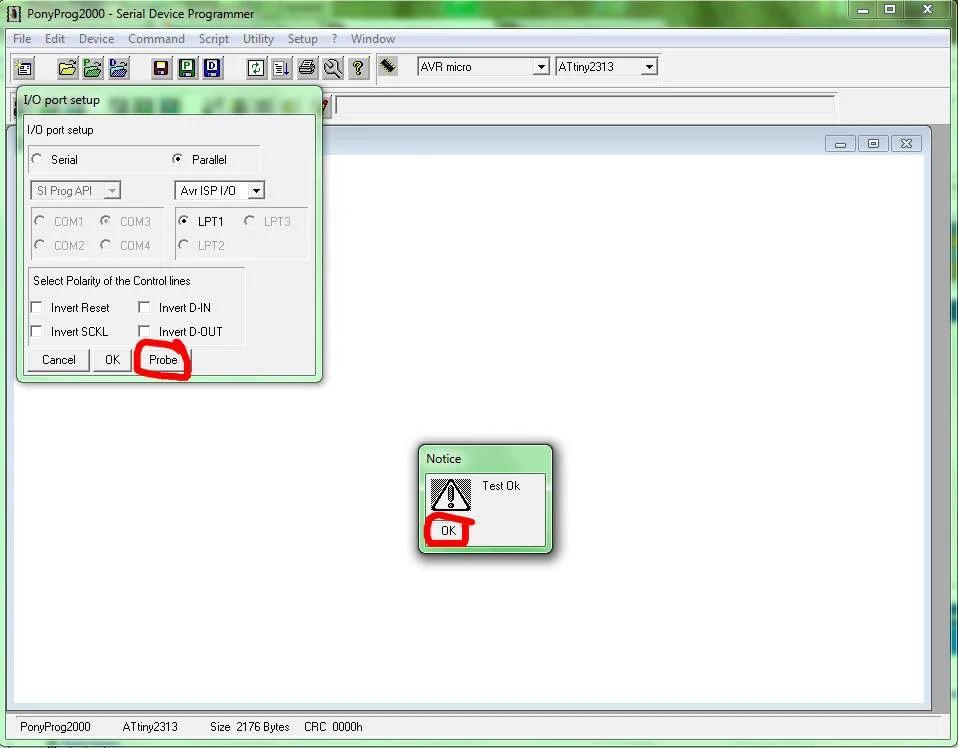This screenshot has width=958, height=748.
Task: Open the ATtiny2313 device type dropdown
Action: pos(649,67)
